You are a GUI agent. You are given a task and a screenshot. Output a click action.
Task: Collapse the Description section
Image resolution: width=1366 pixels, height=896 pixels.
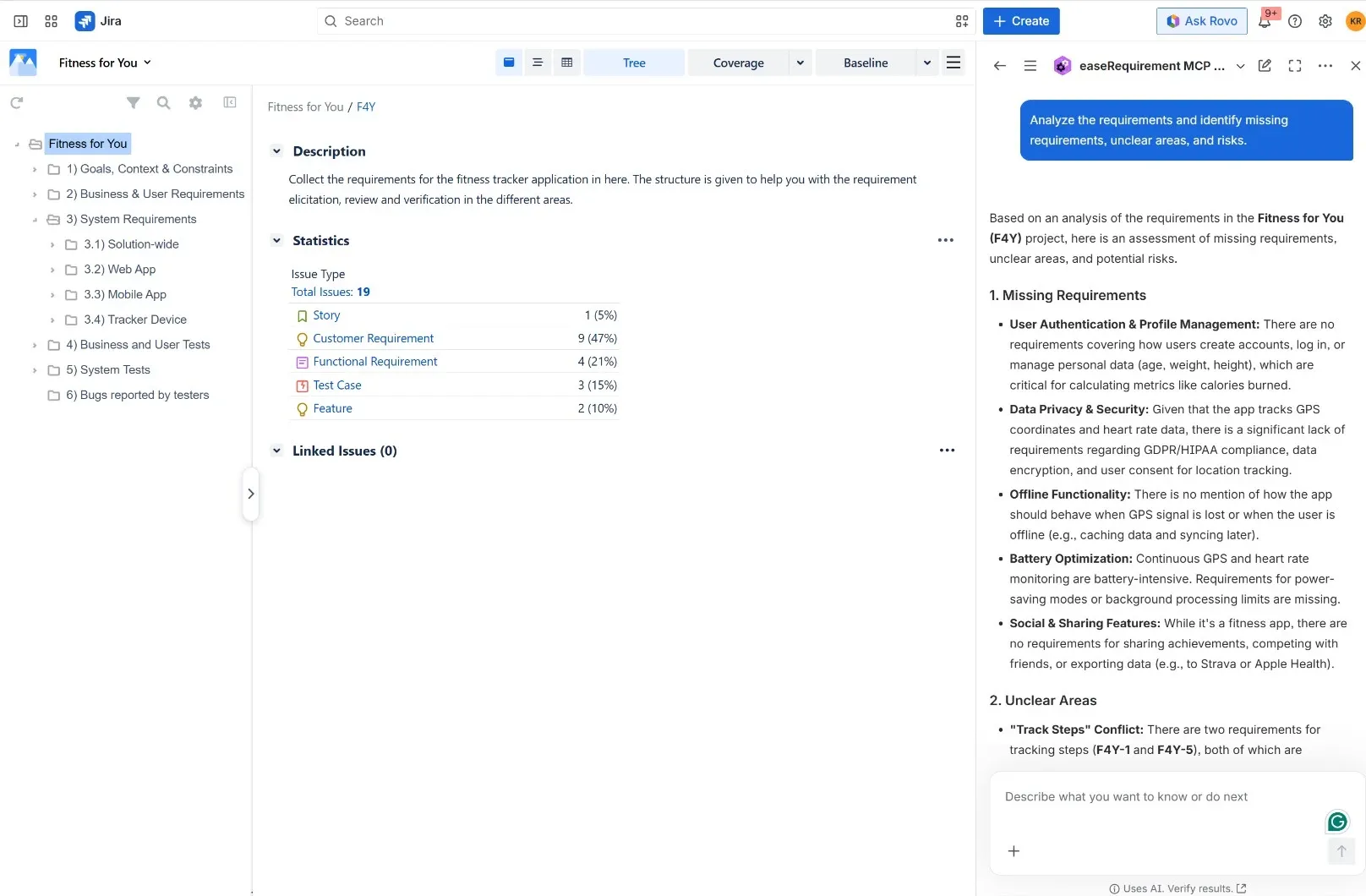(276, 151)
